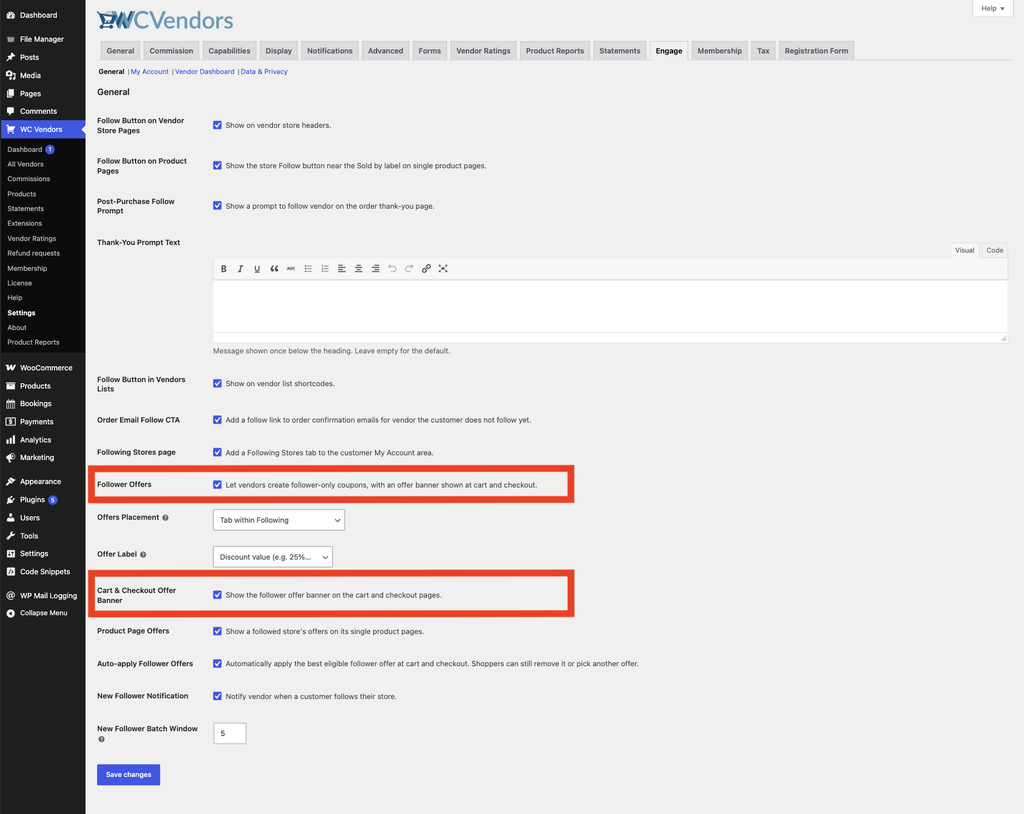
Task: Click the Save changes button
Action: coord(129,775)
